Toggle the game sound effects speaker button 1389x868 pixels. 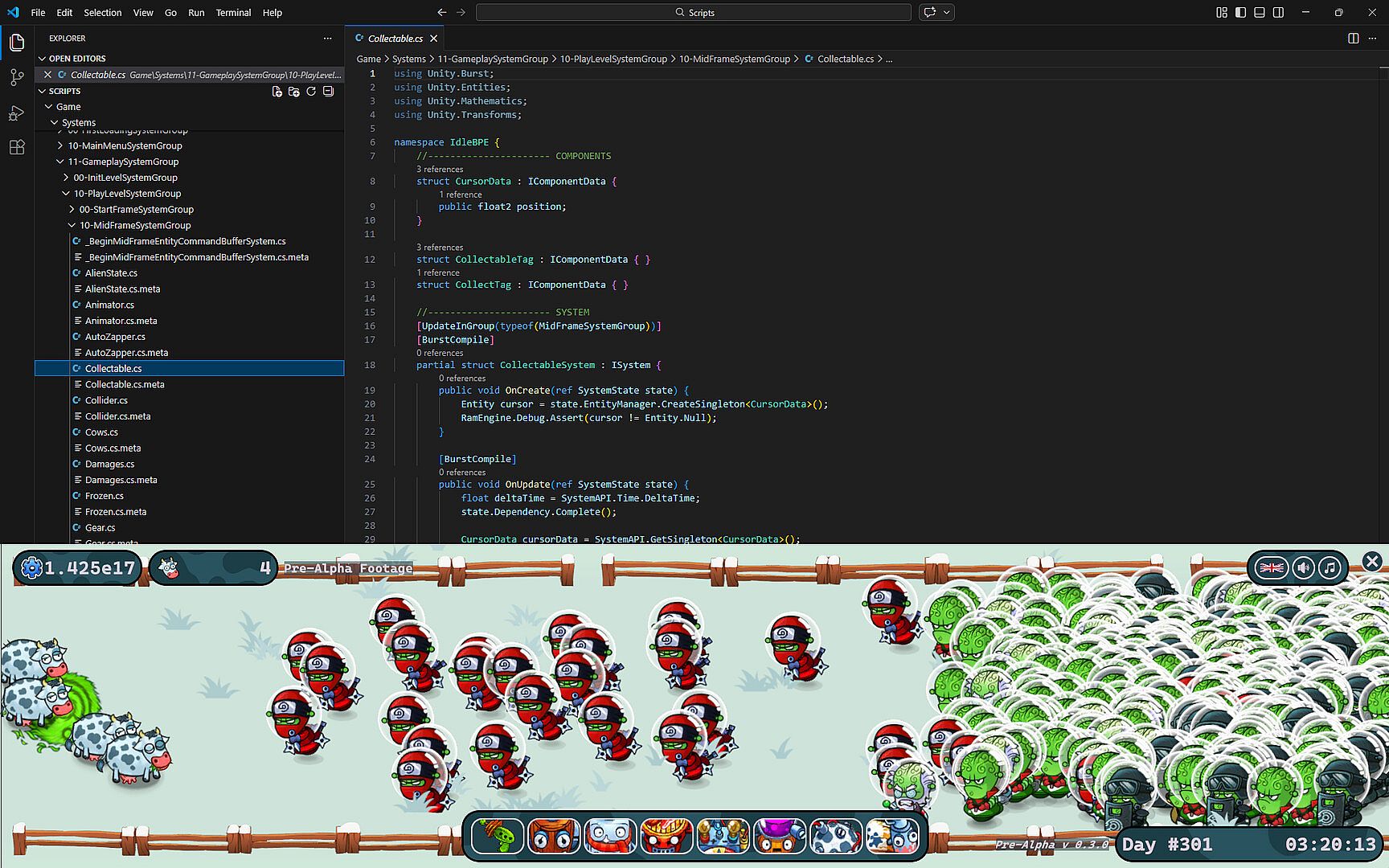pyautogui.click(x=1302, y=567)
